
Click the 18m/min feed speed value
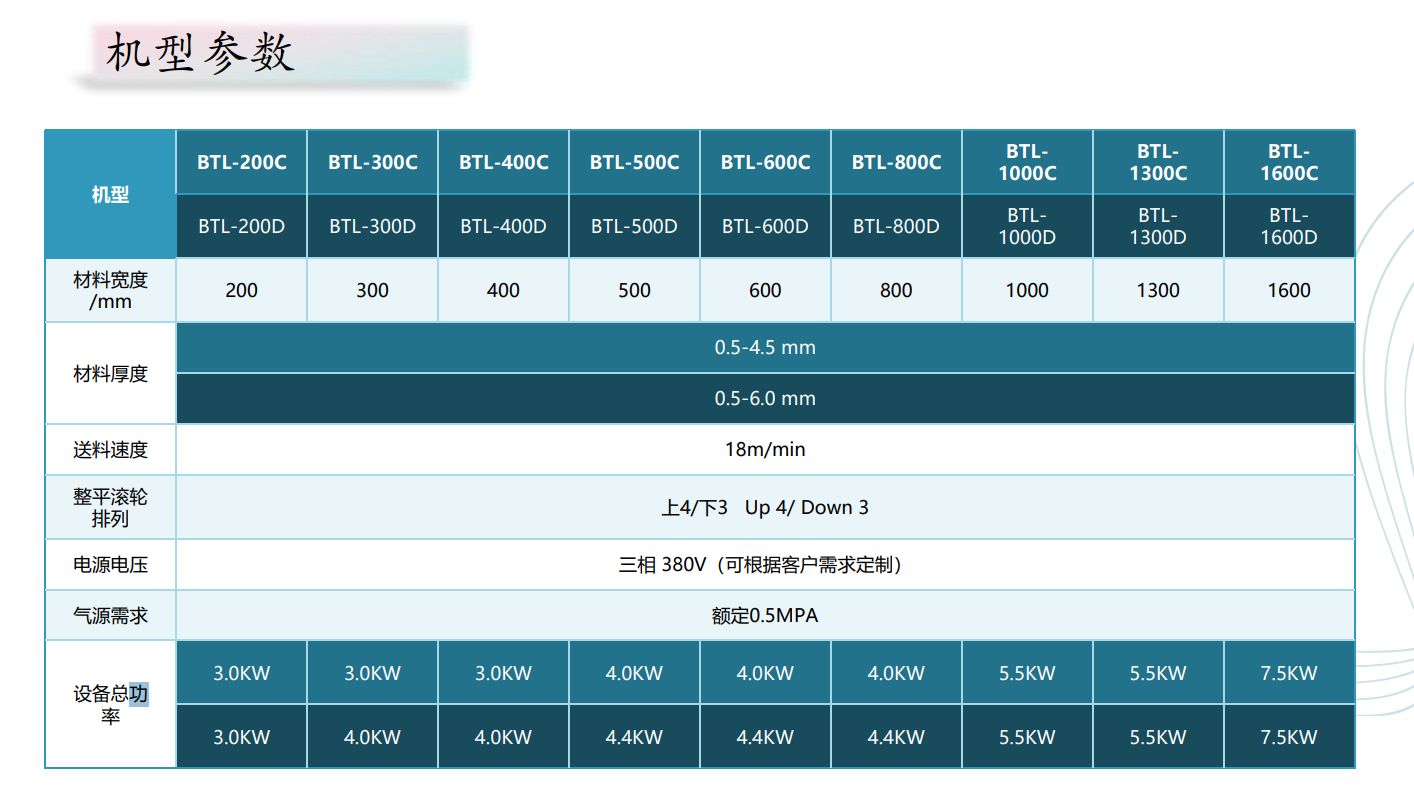tap(765, 450)
